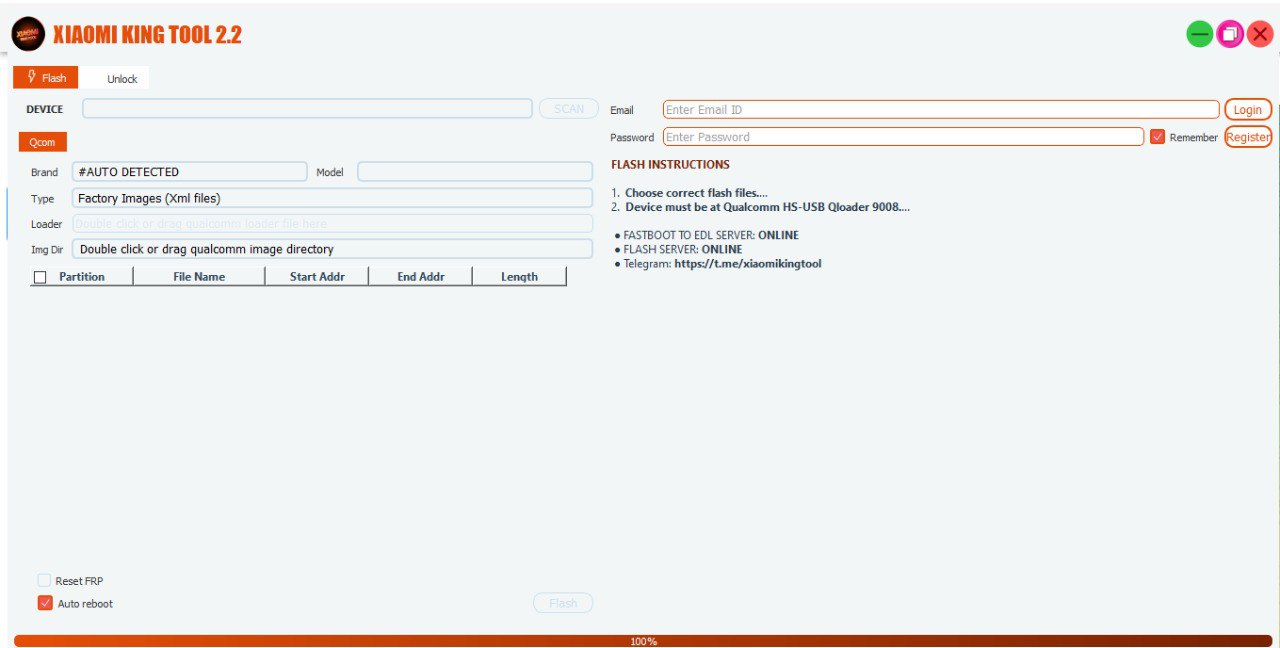Click the Flash button at the bottom

click(563, 603)
